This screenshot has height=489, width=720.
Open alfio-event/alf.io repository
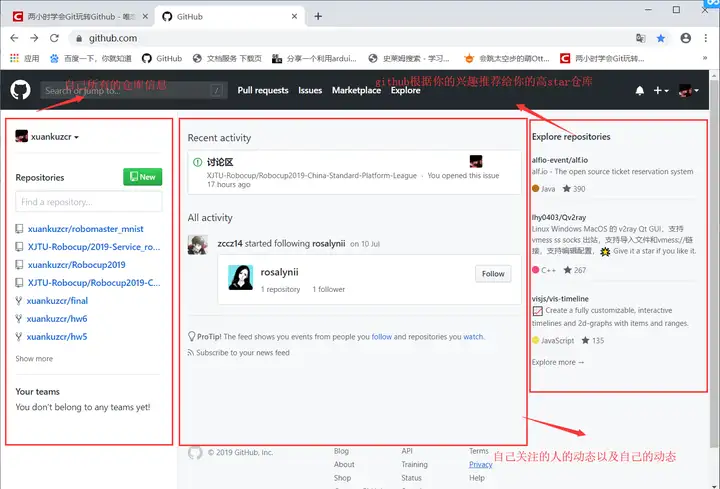pos(560,160)
